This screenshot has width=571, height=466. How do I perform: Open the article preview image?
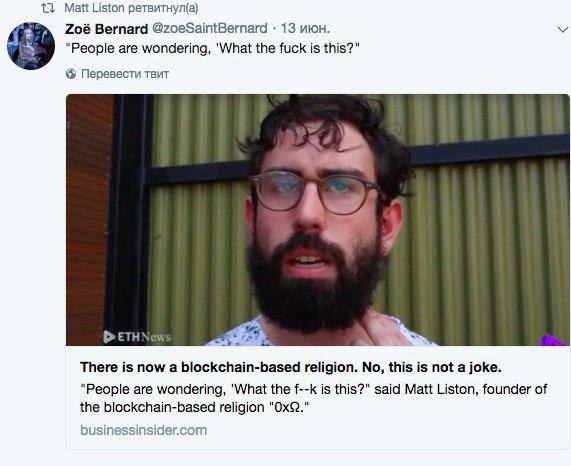(318, 220)
